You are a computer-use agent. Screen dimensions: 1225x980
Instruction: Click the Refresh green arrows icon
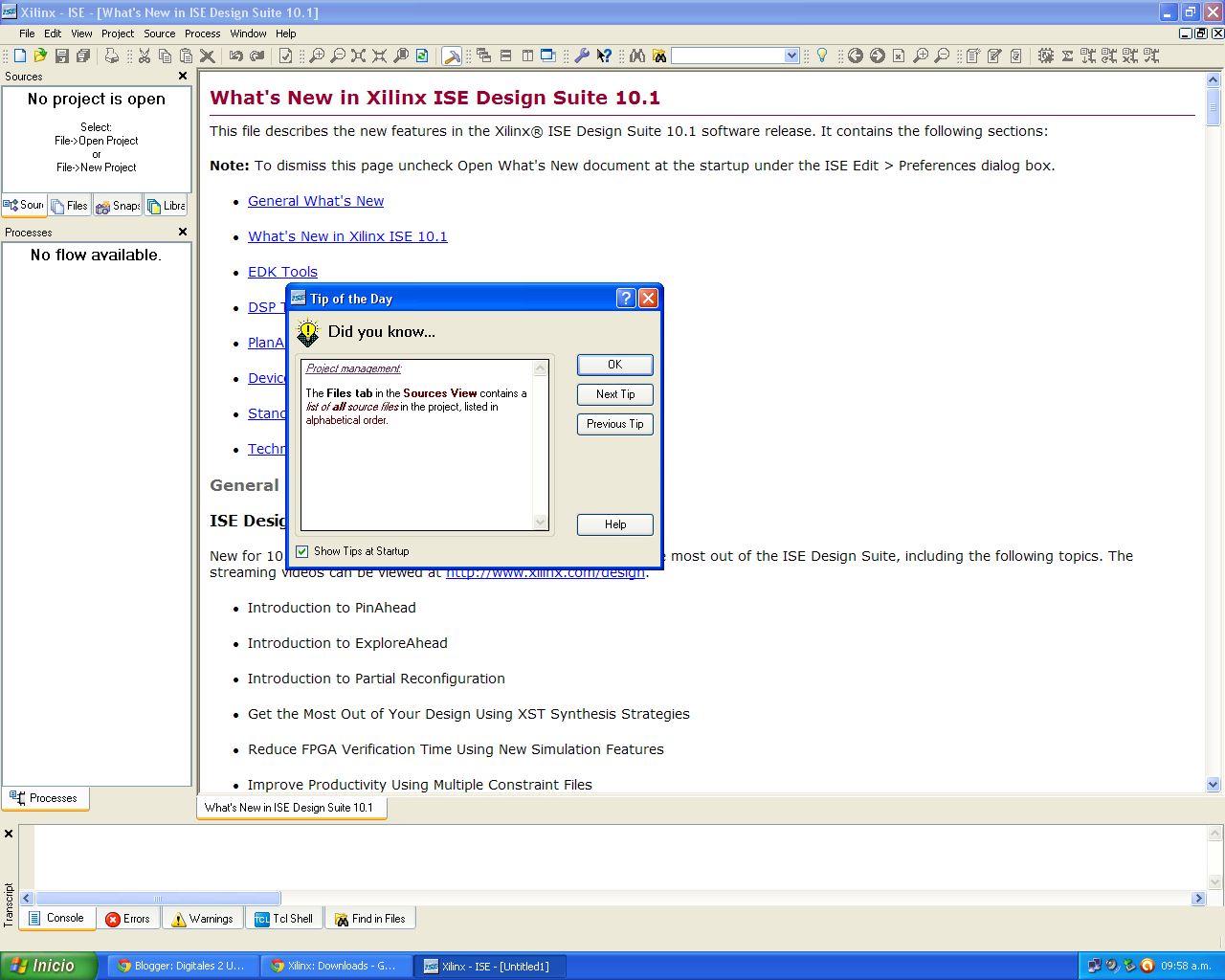422,56
